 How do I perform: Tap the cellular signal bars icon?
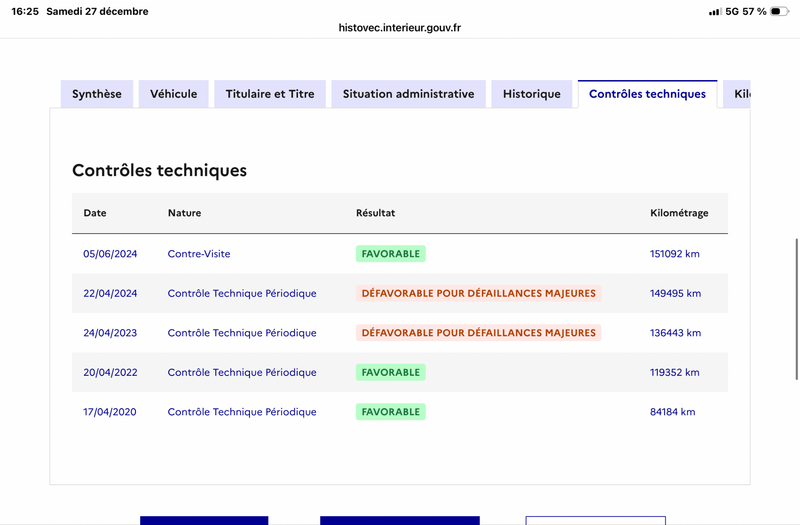[x=714, y=12]
